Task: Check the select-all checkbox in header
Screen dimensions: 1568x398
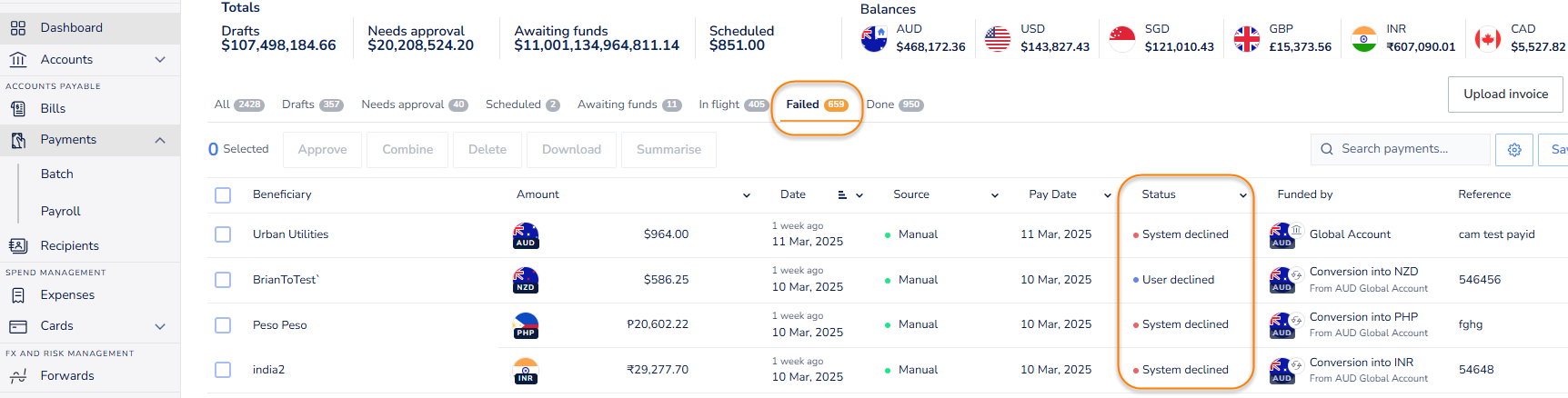Action: pos(223,195)
